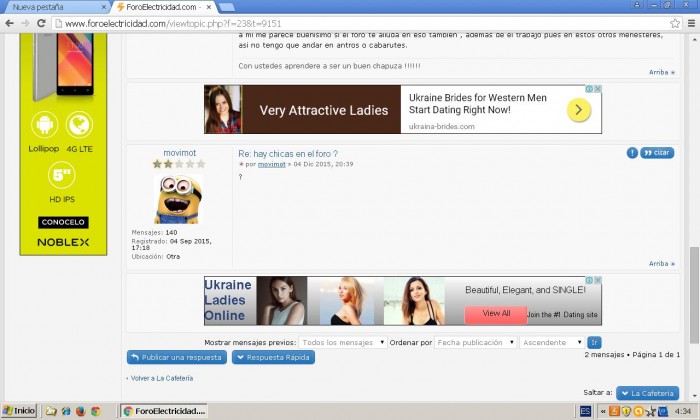
Task: Click the movimot link after 'por'
Action: 271,164
